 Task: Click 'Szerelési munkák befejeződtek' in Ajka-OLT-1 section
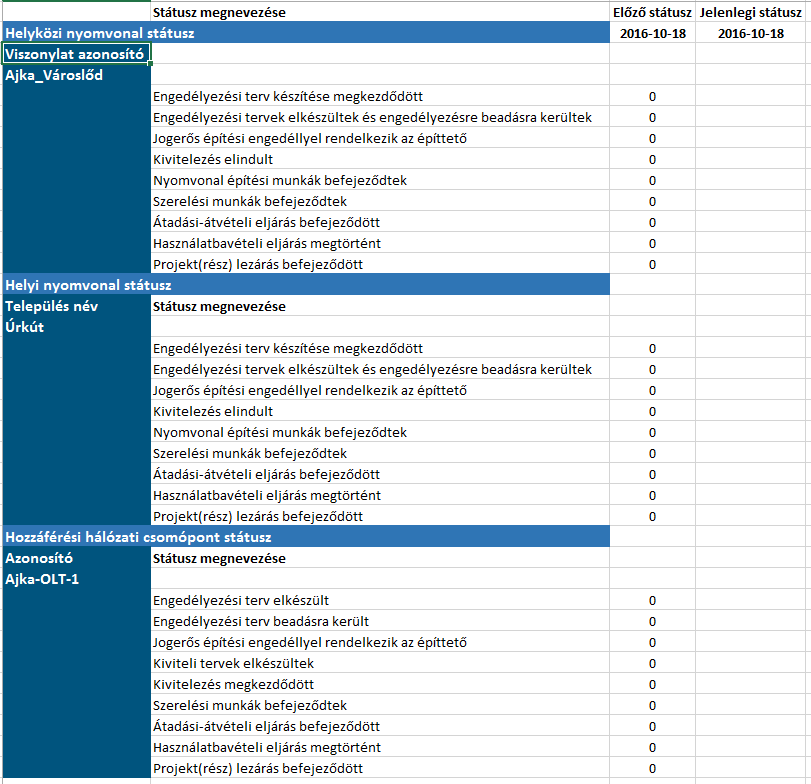tap(380, 705)
